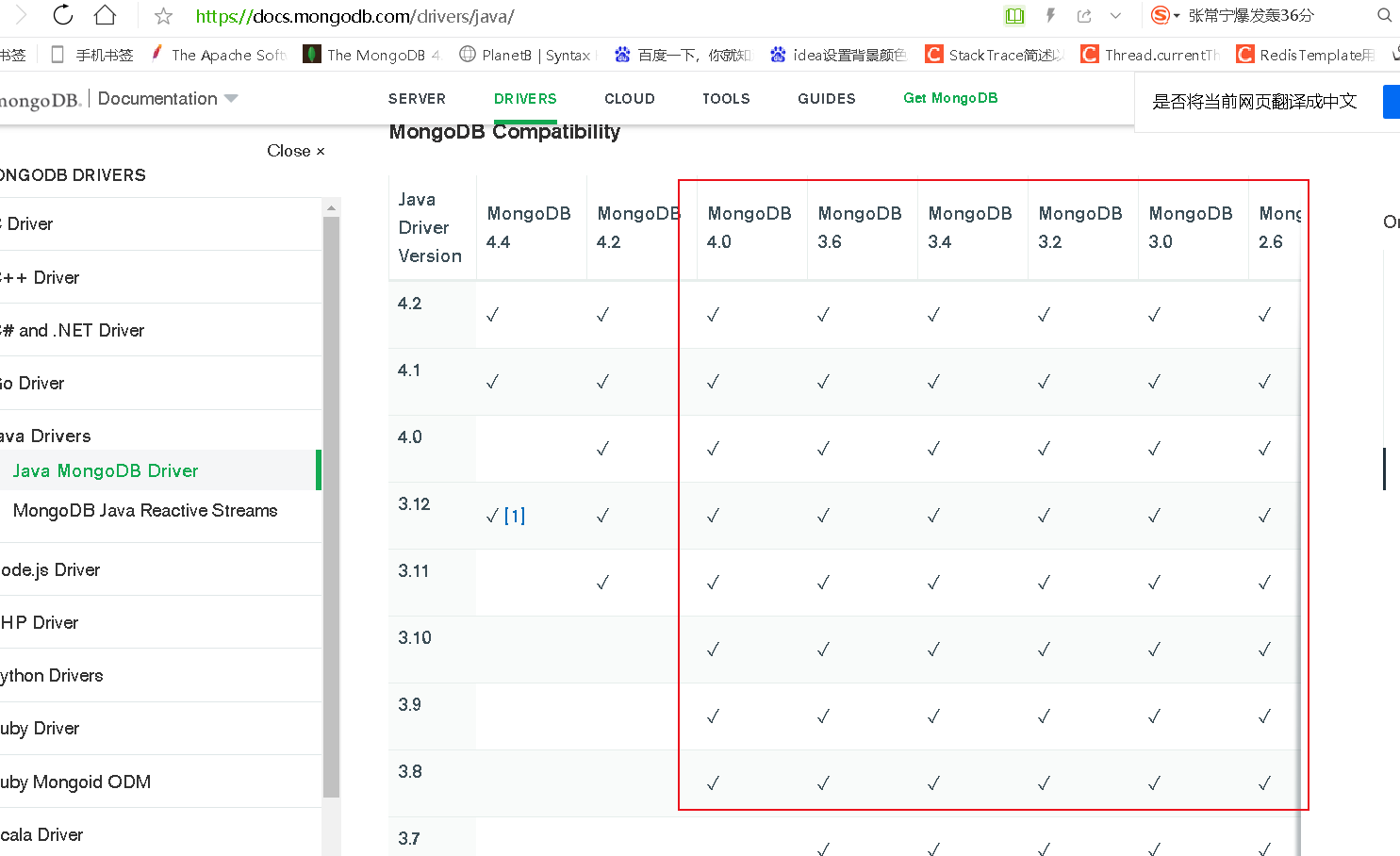The image size is (1400, 856).
Task: Open the GUIDES tab
Action: 827,98
